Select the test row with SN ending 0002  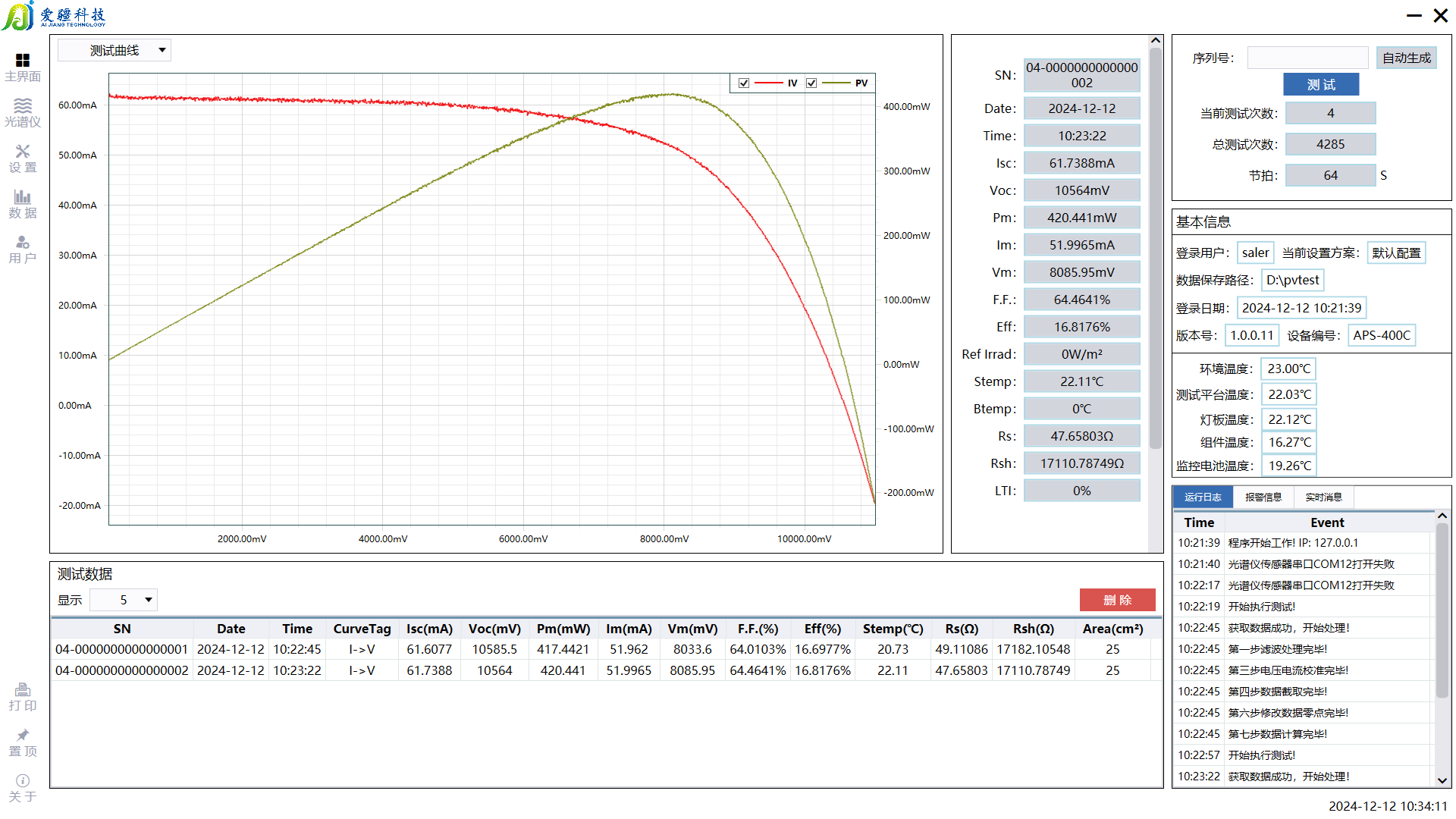pos(121,671)
